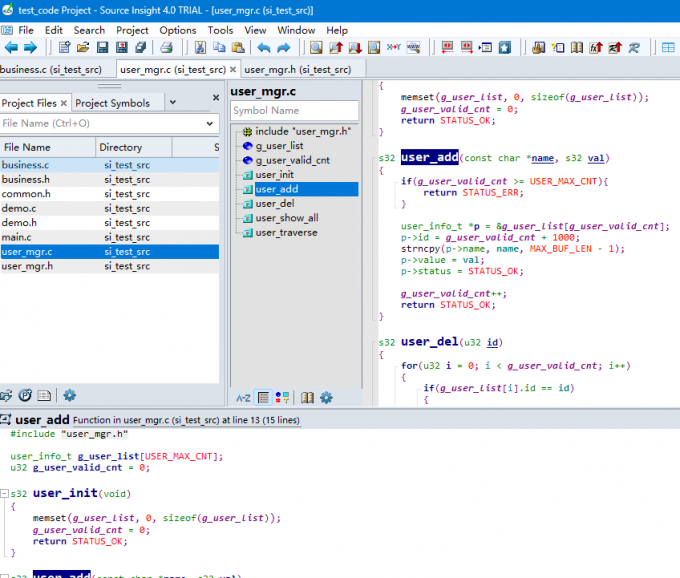The height and width of the screenshot is (578, 680).
Task: Create a new file with New icon
Action: tap(64, 47)
